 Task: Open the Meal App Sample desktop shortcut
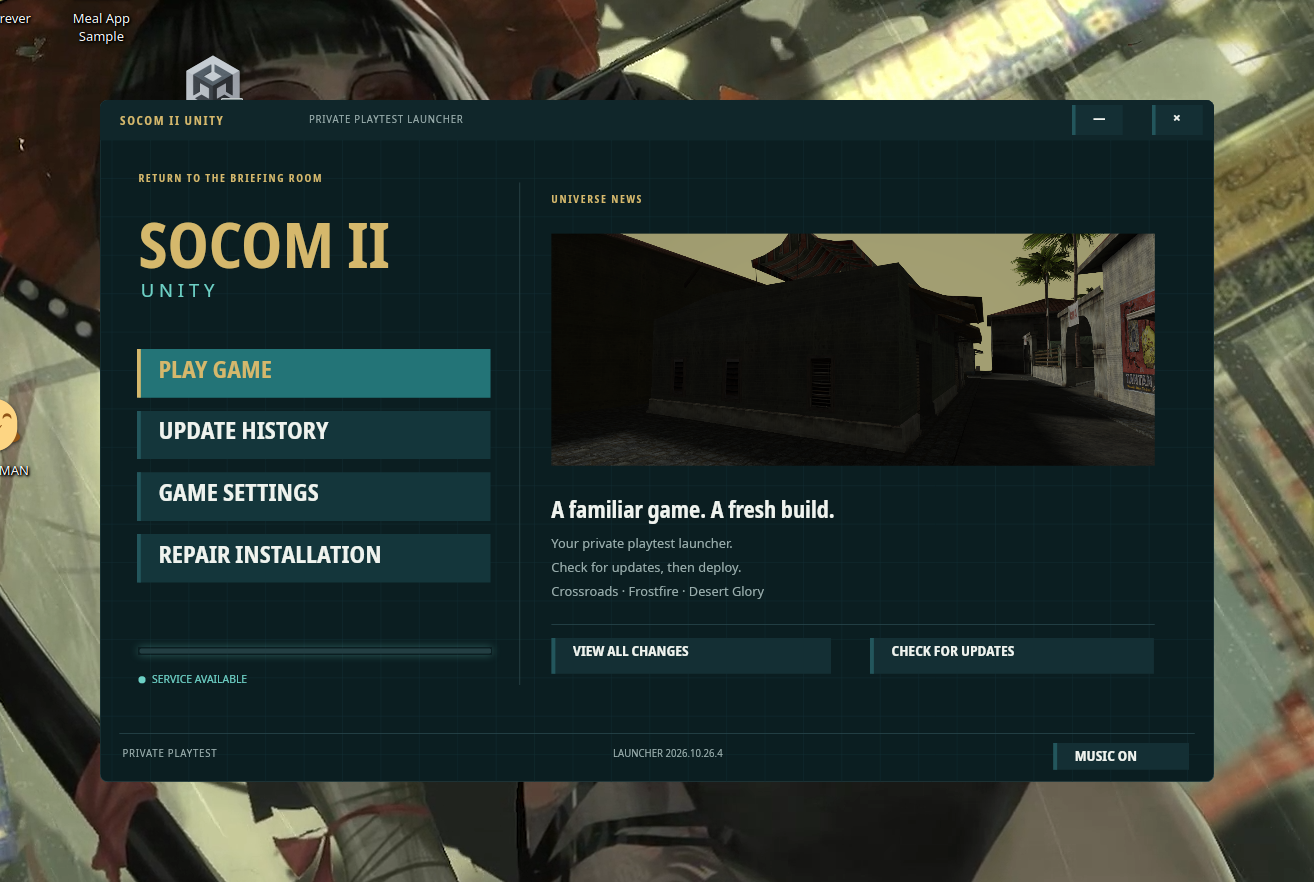click(x=101, y=27)
